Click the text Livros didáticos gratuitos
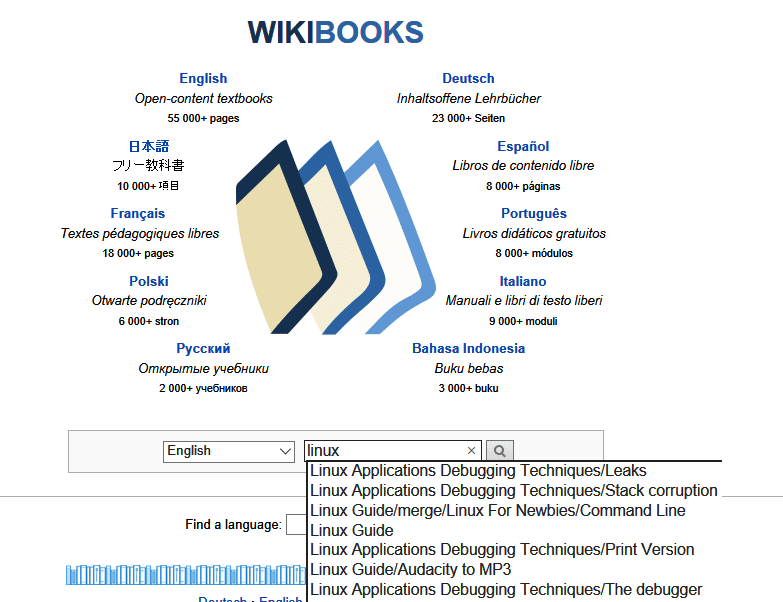This screenshot has height=602, width=783. [534, 234]
